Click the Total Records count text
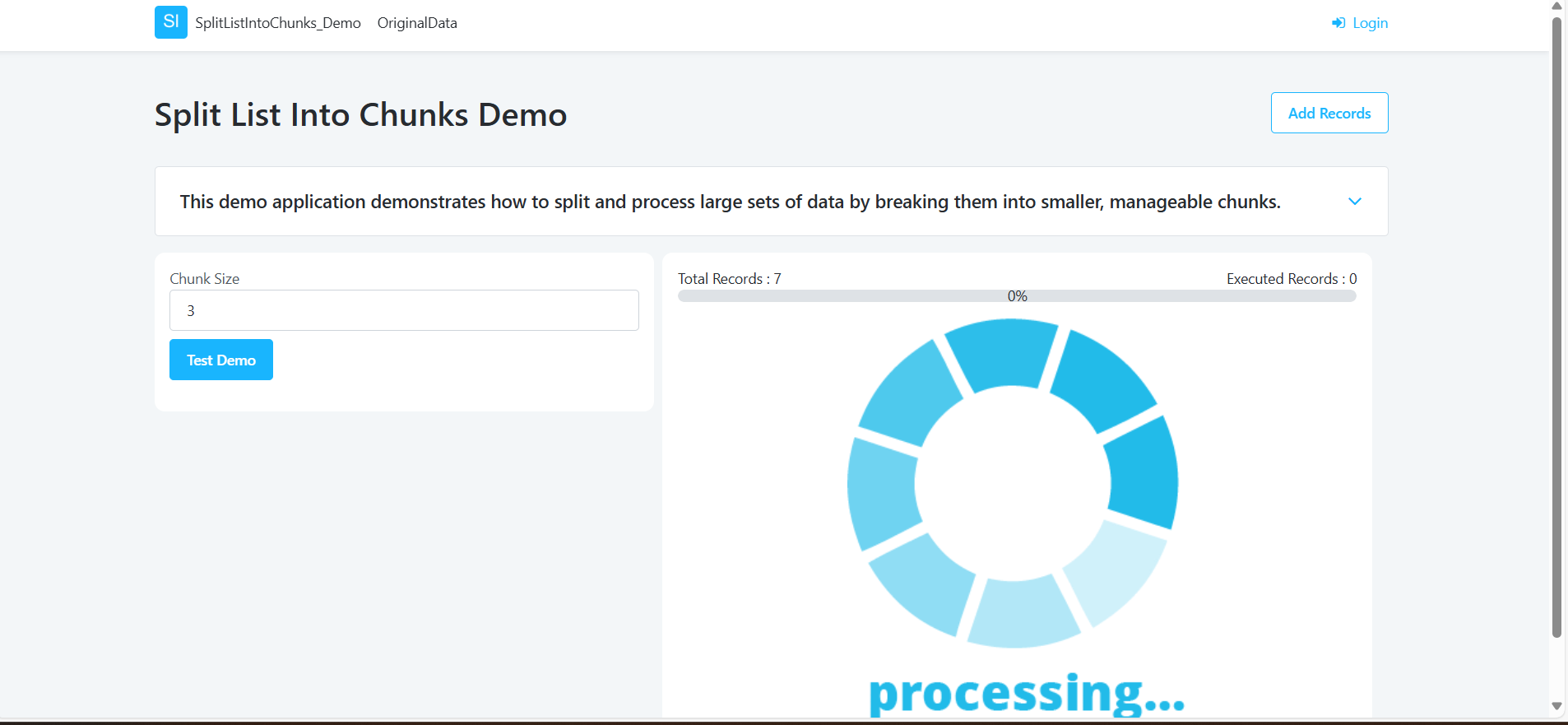This screenshot has height=725, width=1568. tap(729, 279)
